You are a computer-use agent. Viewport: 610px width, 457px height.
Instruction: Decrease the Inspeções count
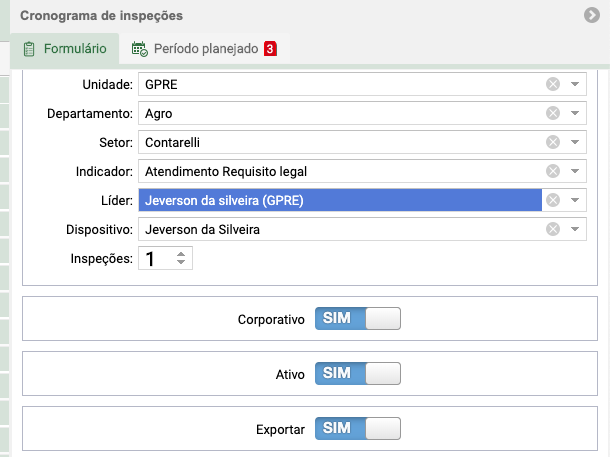coord(181,262)
